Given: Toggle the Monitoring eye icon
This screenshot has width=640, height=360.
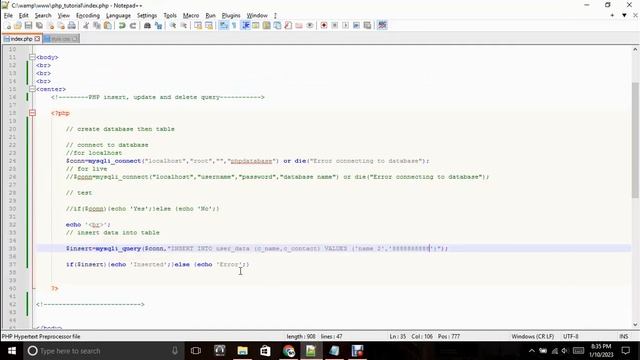Looking at the screenshot, I should [310, 26].
